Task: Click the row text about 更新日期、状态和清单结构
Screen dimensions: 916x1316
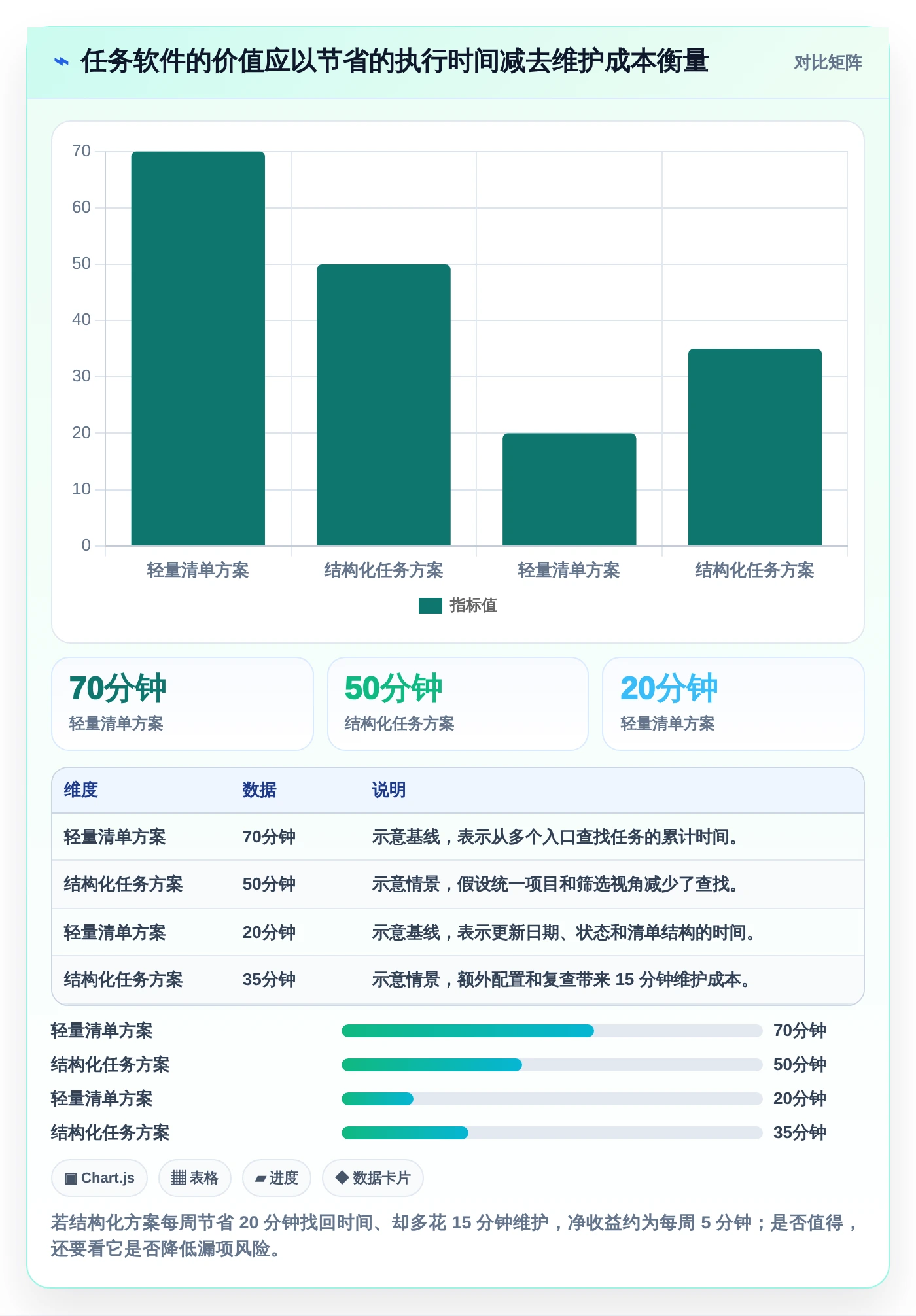Action: tap(564, 932)
